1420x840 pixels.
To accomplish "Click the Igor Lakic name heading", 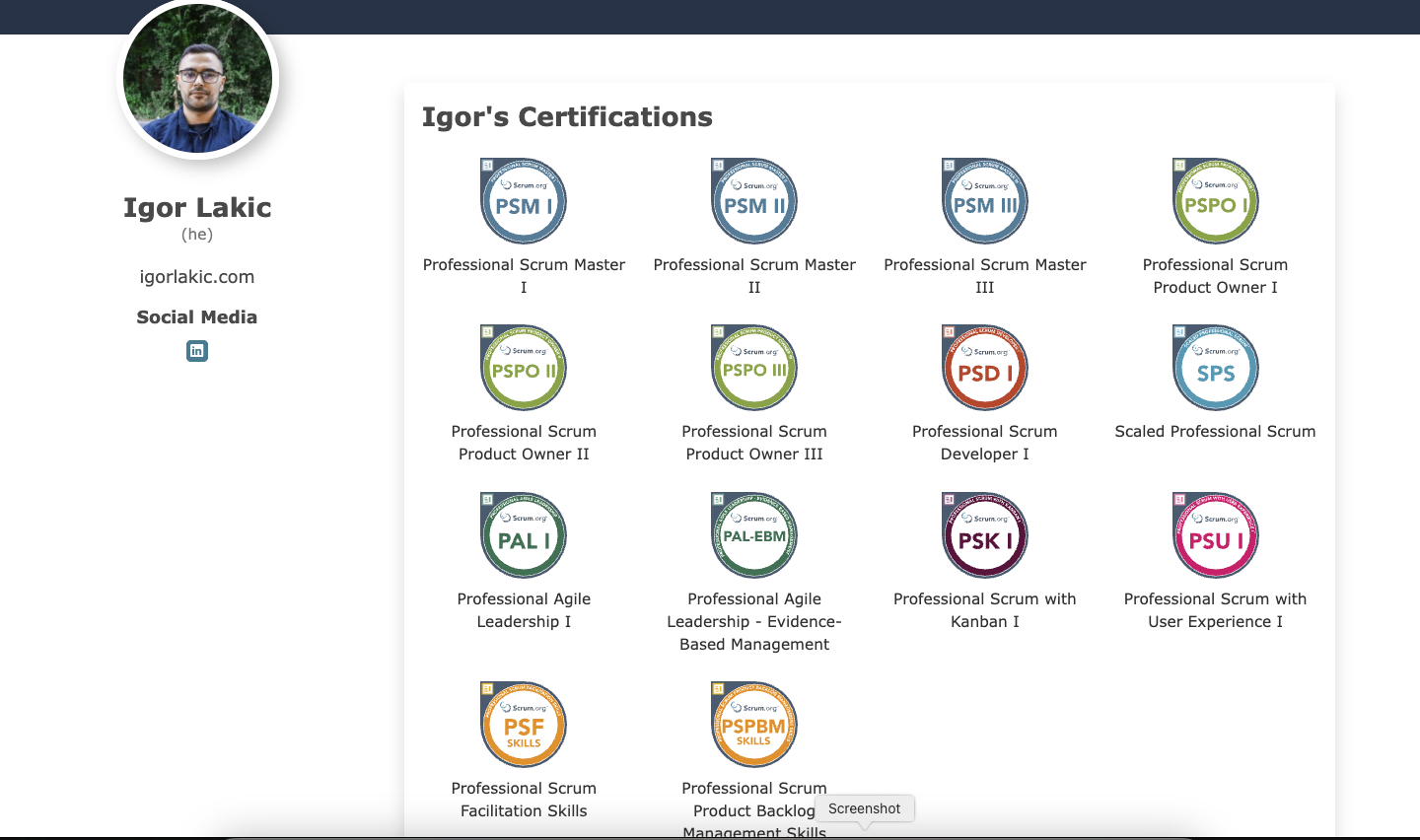I will (197, 207).
